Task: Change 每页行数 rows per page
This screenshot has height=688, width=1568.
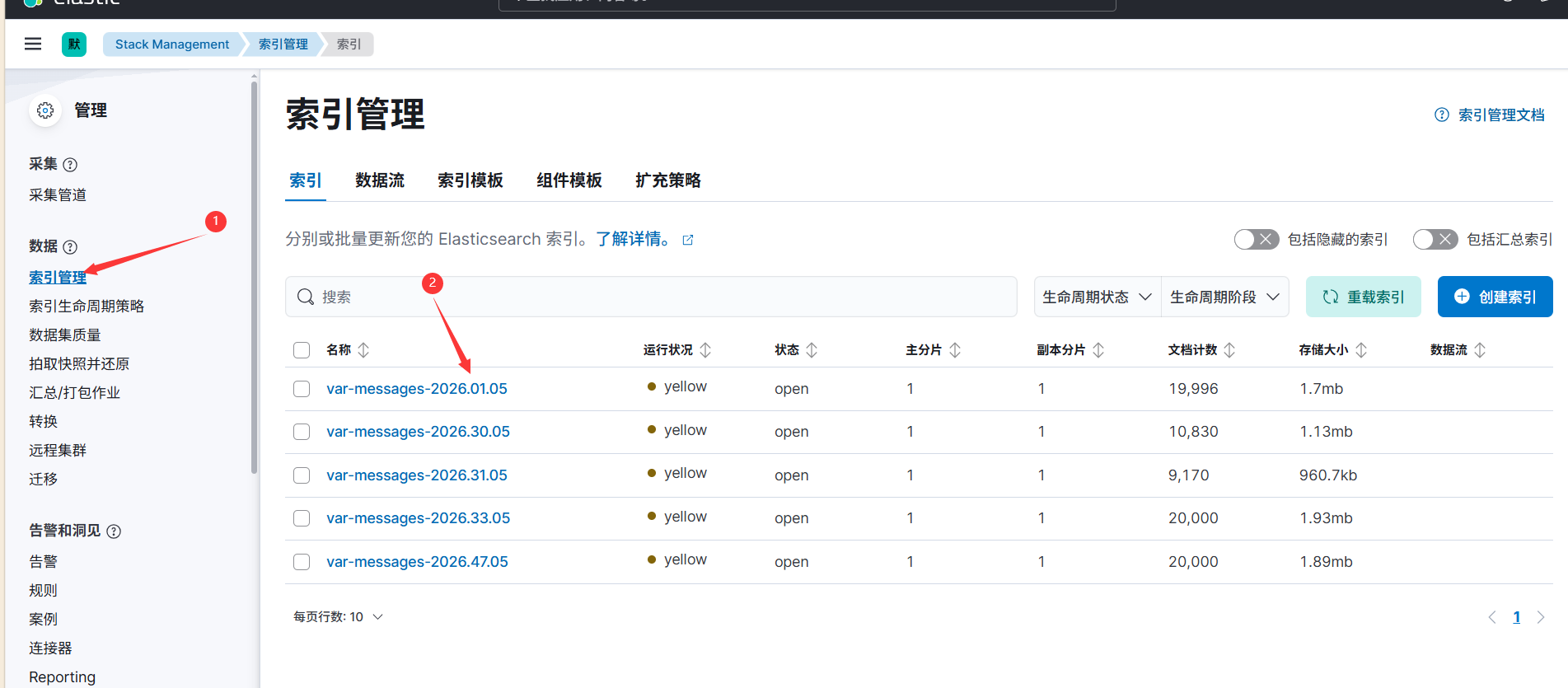Action: pyautogui.click(x=339, y=617)
